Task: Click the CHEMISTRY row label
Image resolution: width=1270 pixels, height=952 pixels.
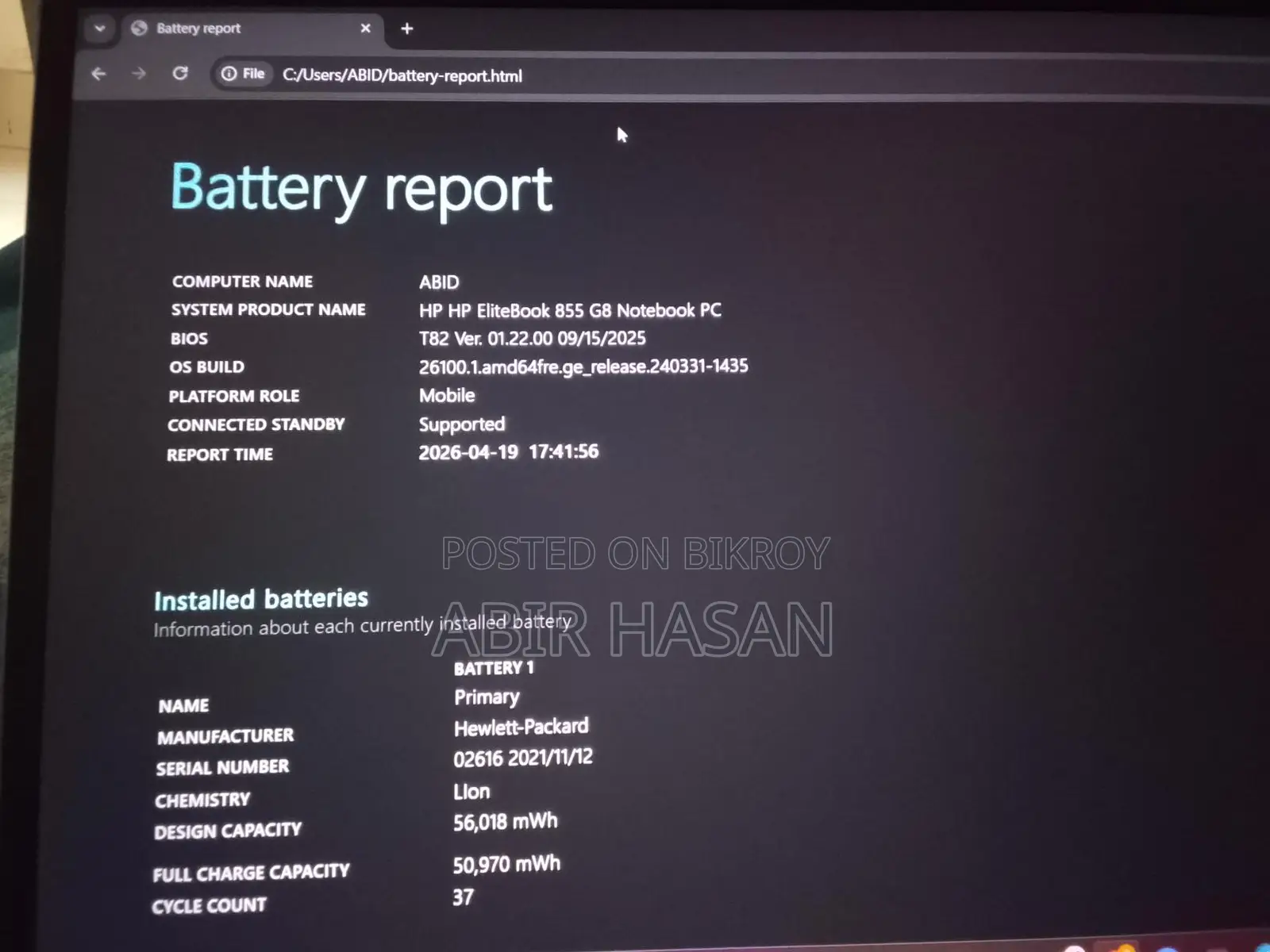Action: [202, 800]
